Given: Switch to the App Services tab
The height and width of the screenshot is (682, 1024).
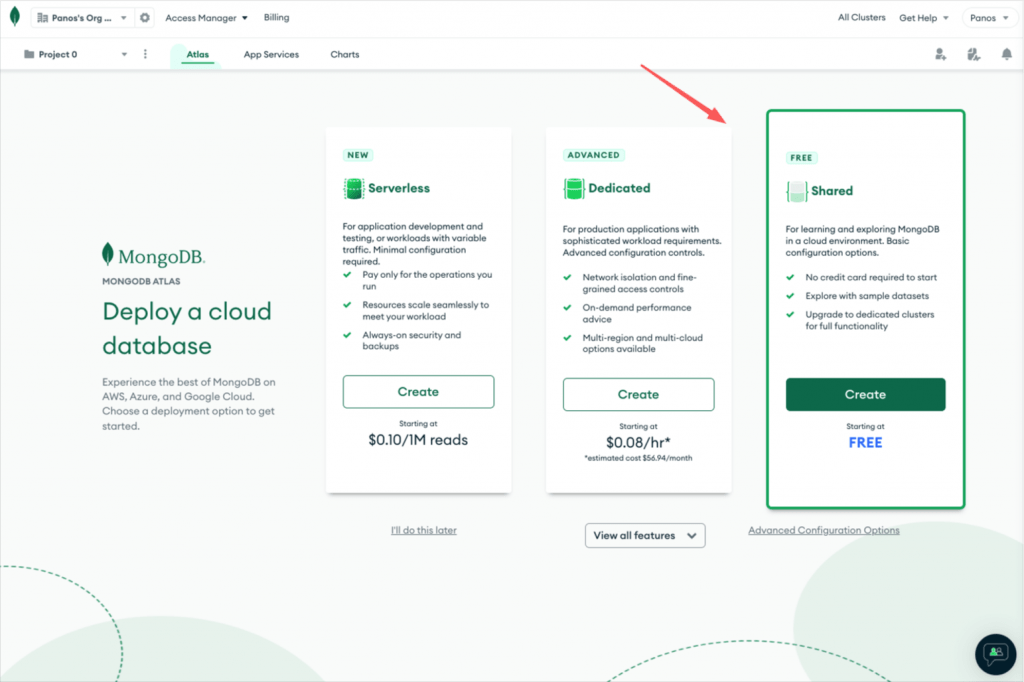Looking at the screenshot, I should tap(271, 54).
